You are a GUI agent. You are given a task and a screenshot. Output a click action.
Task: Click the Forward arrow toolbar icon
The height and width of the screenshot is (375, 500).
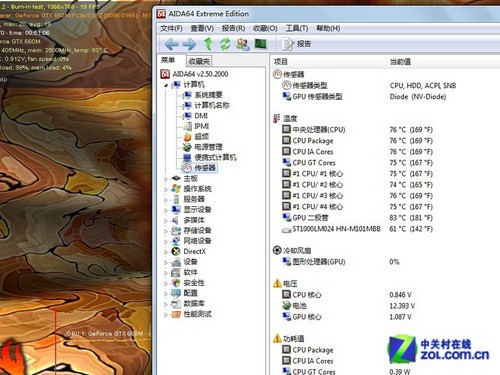point(189,44)
